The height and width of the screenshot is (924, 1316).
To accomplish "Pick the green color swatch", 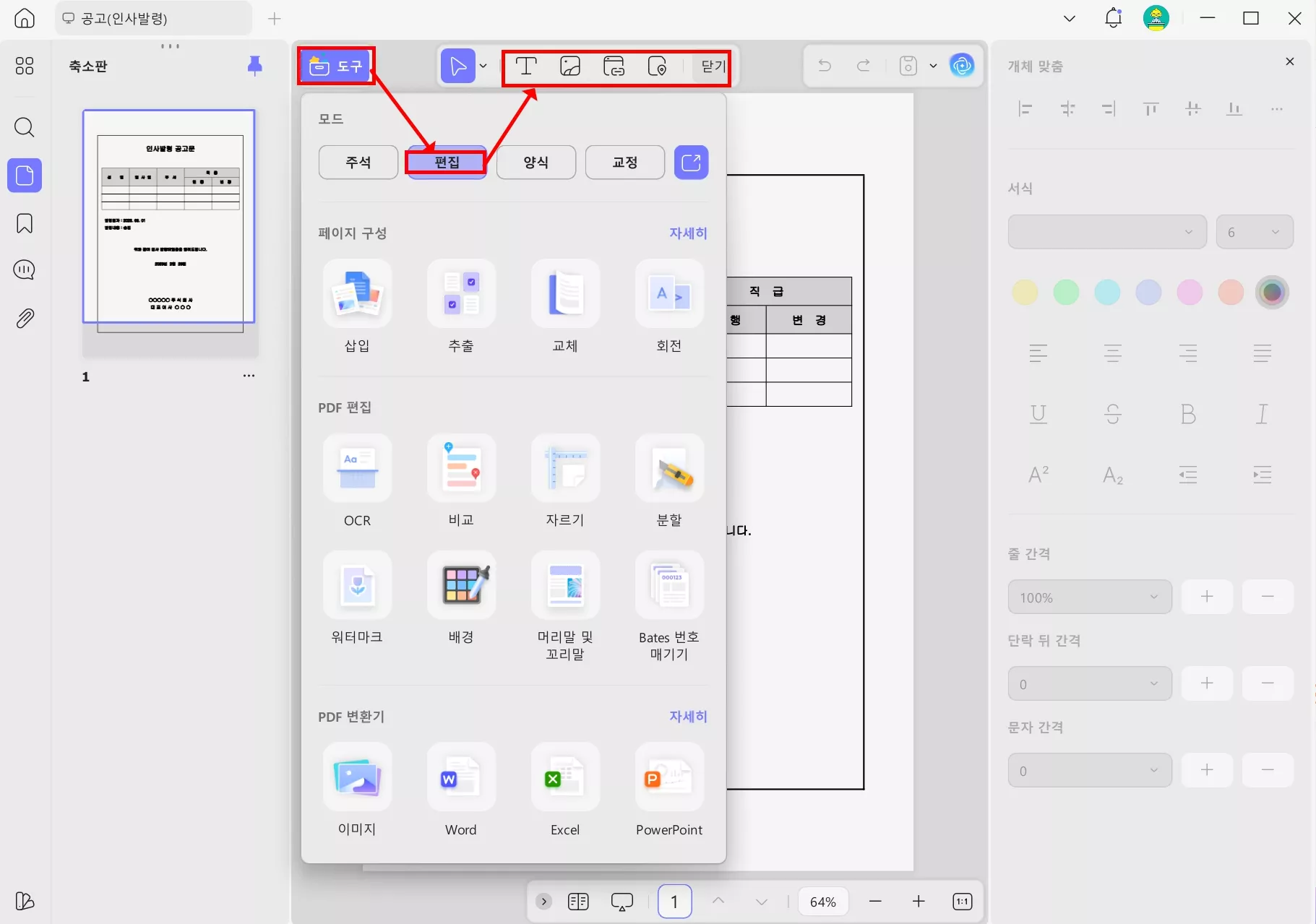I will coord(1066,293).
